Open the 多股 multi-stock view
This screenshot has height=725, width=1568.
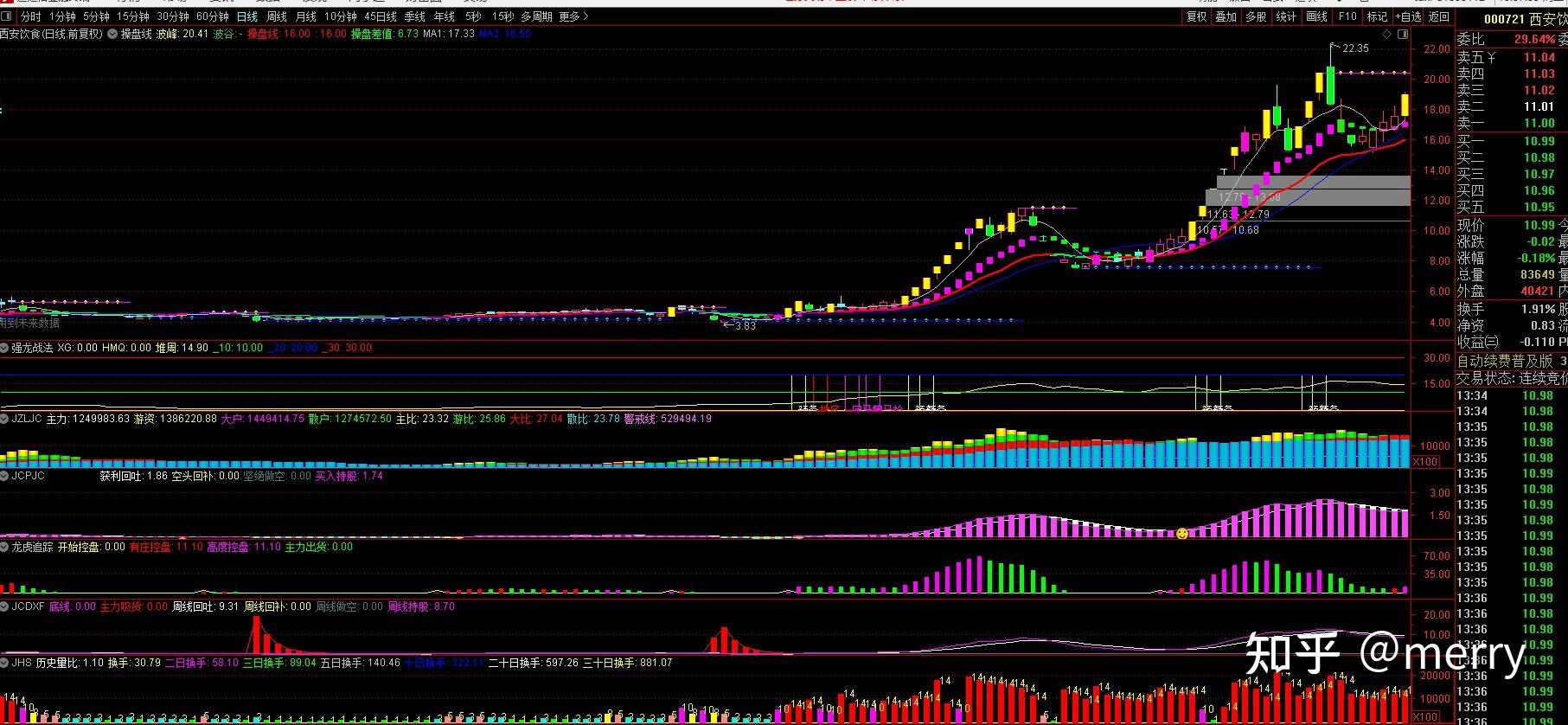click(x=1256, y=17)
